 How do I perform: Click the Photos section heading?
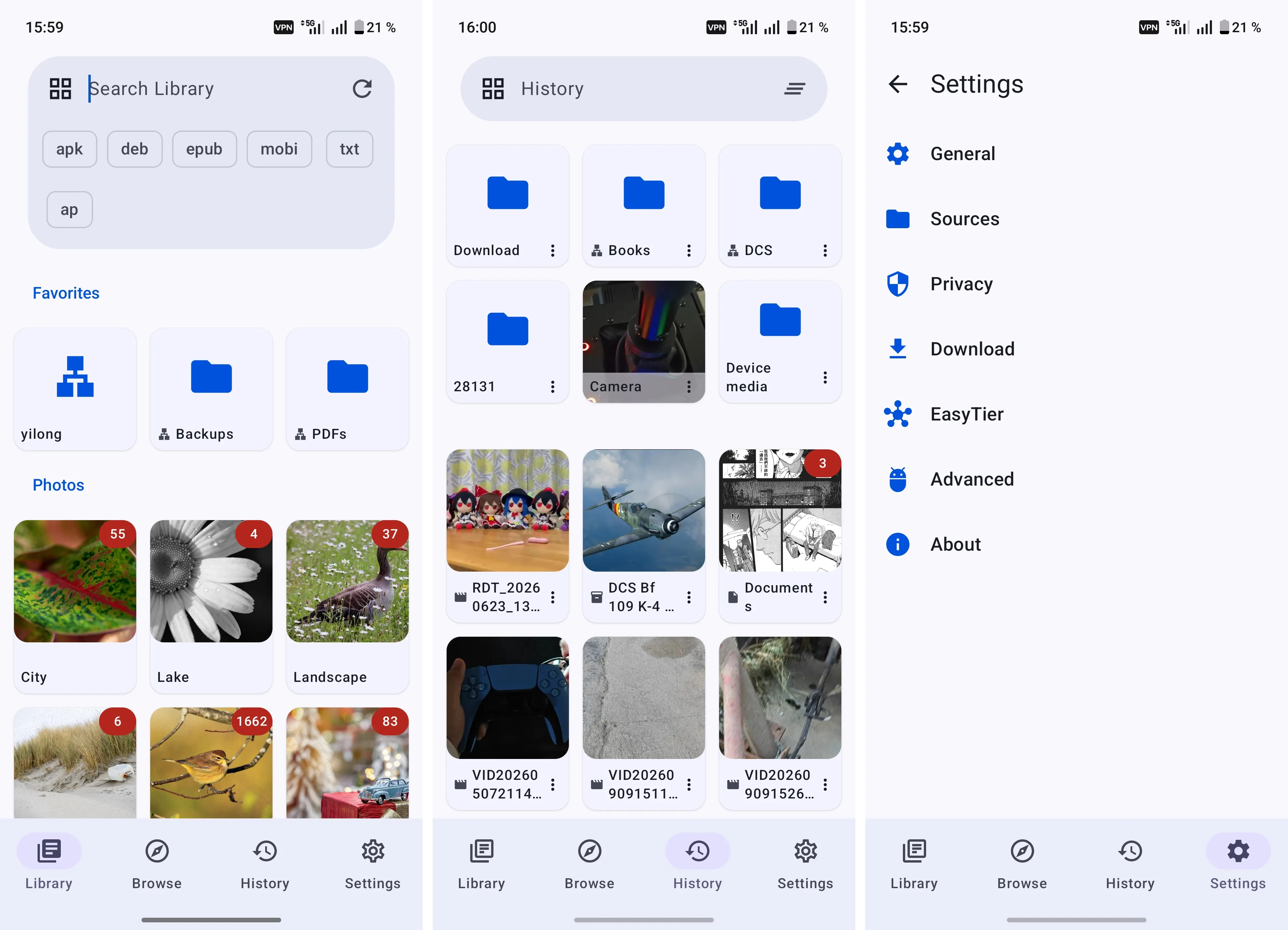pyautogui.click(x=58, y=485)
